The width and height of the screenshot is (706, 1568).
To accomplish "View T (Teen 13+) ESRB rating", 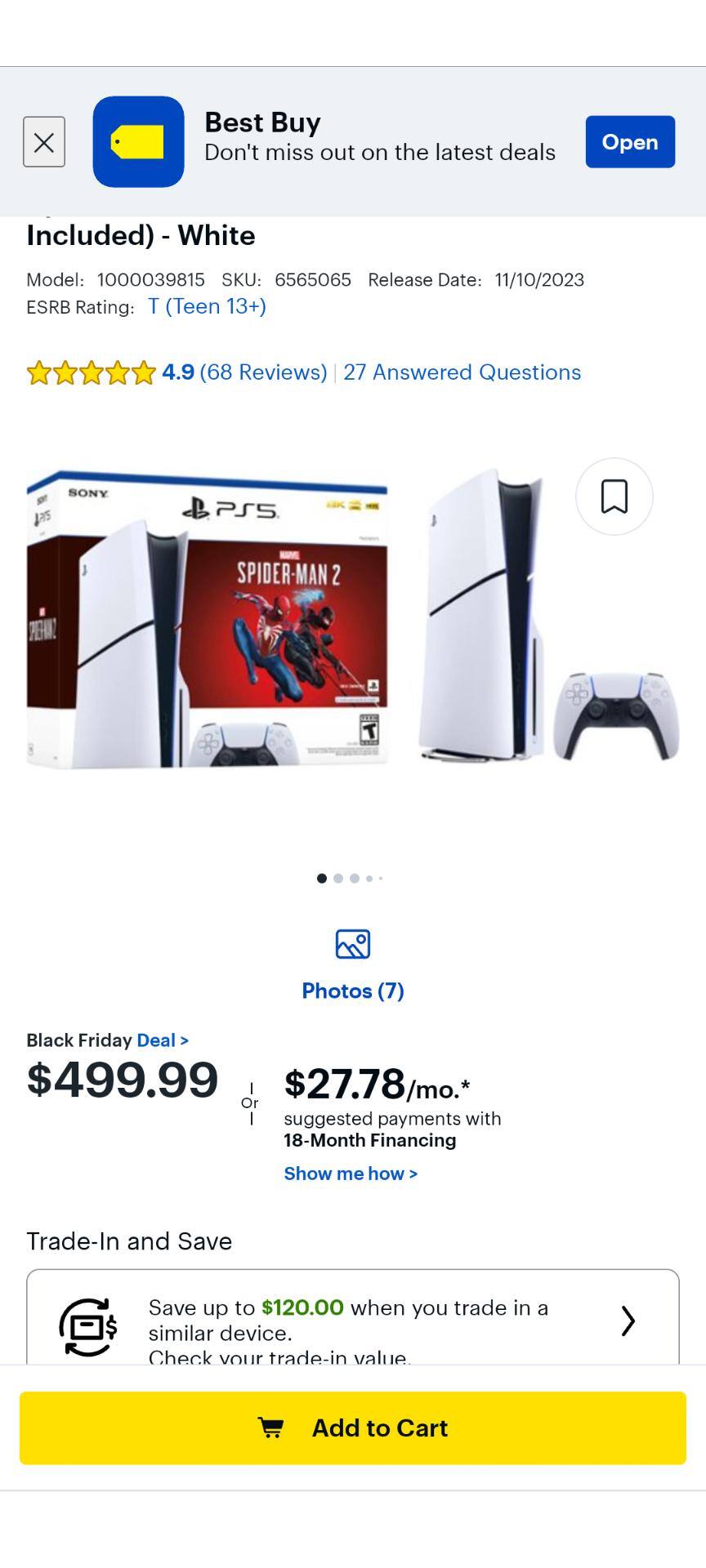I will 207,306.
